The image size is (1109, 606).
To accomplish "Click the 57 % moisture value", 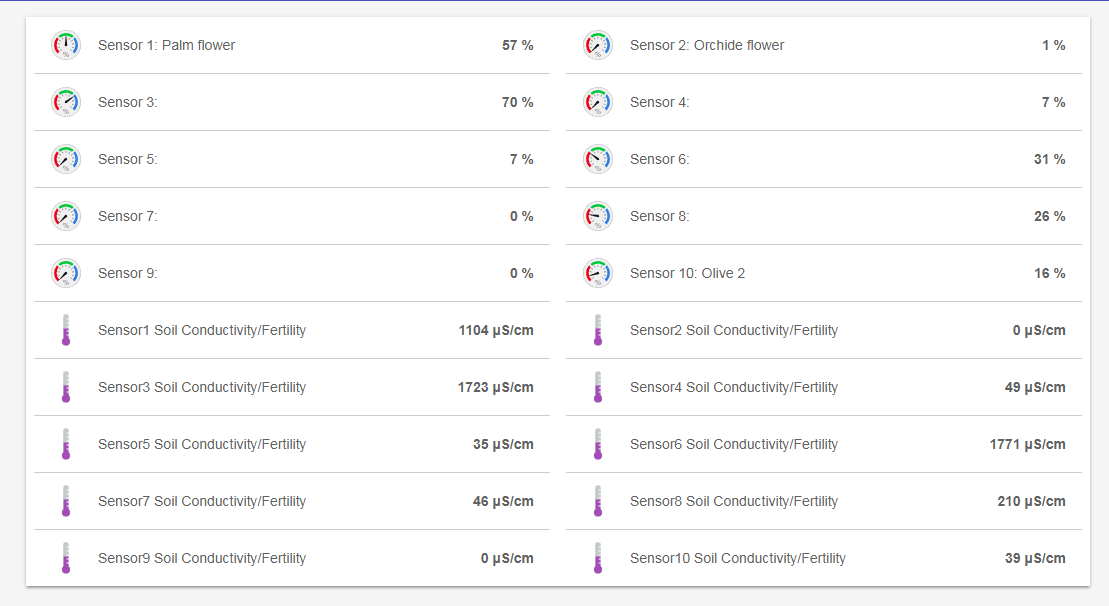I will pos(517,45).
